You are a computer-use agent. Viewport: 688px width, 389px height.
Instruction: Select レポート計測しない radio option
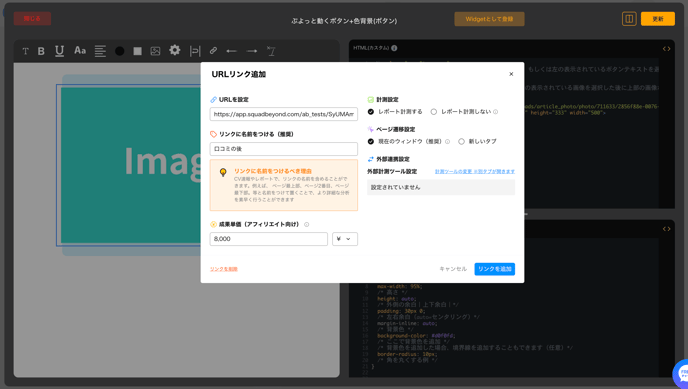[x=434, y=112]
